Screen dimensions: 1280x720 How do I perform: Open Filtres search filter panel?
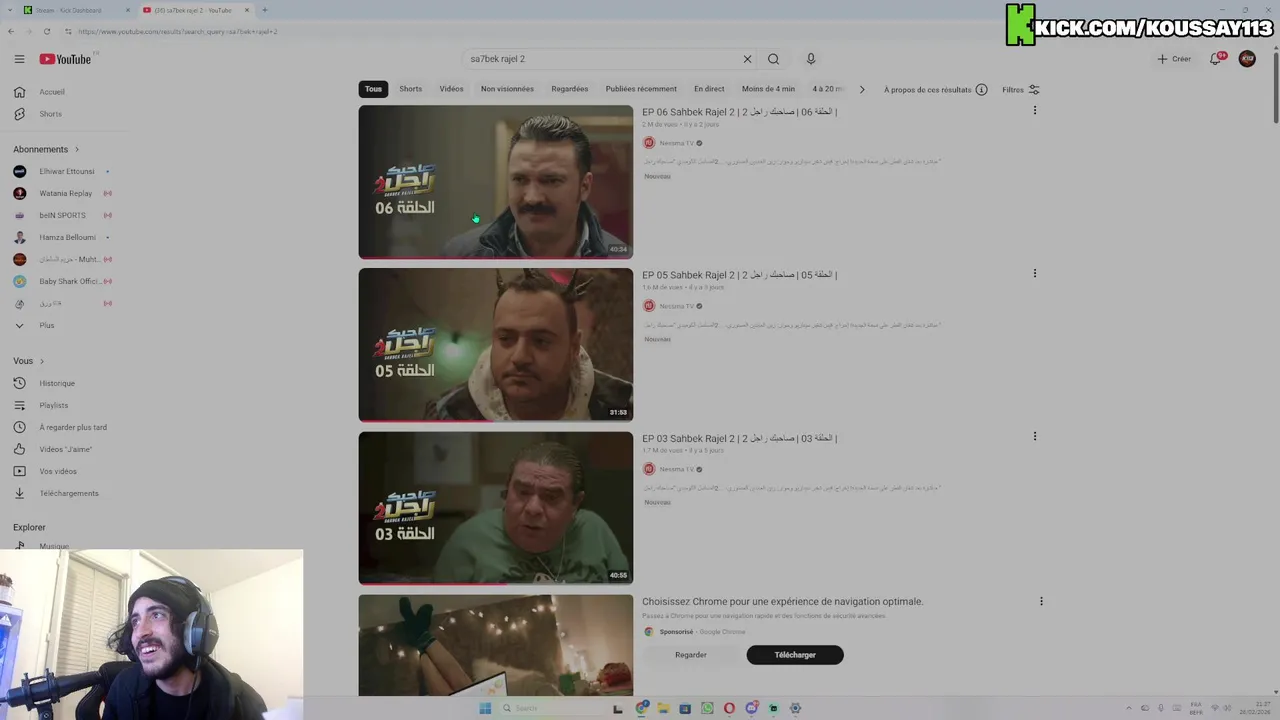click(1021, 89)
